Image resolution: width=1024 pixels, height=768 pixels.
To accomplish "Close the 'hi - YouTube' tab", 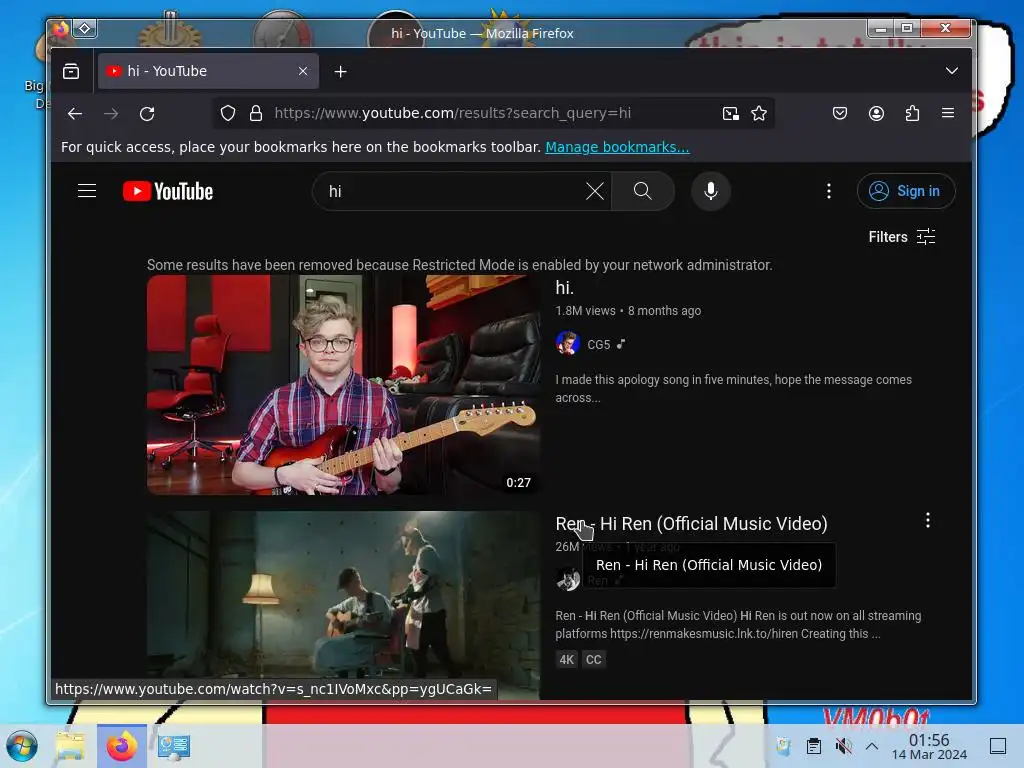I will (x=303, y=71).
